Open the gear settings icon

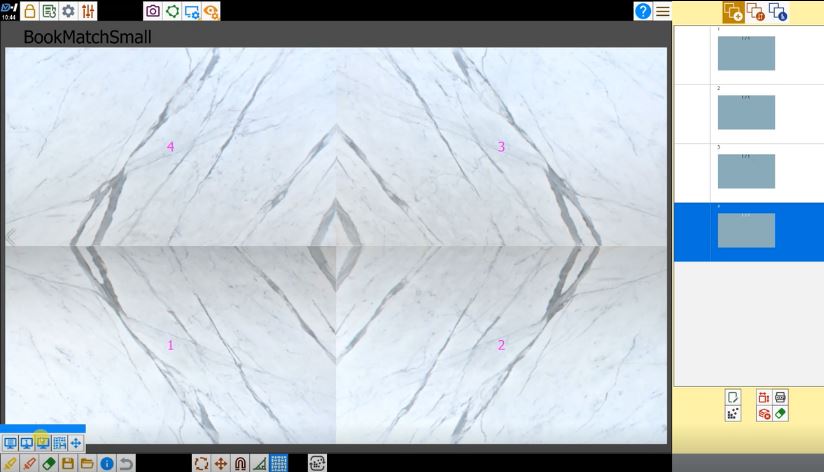click(68, 11)
